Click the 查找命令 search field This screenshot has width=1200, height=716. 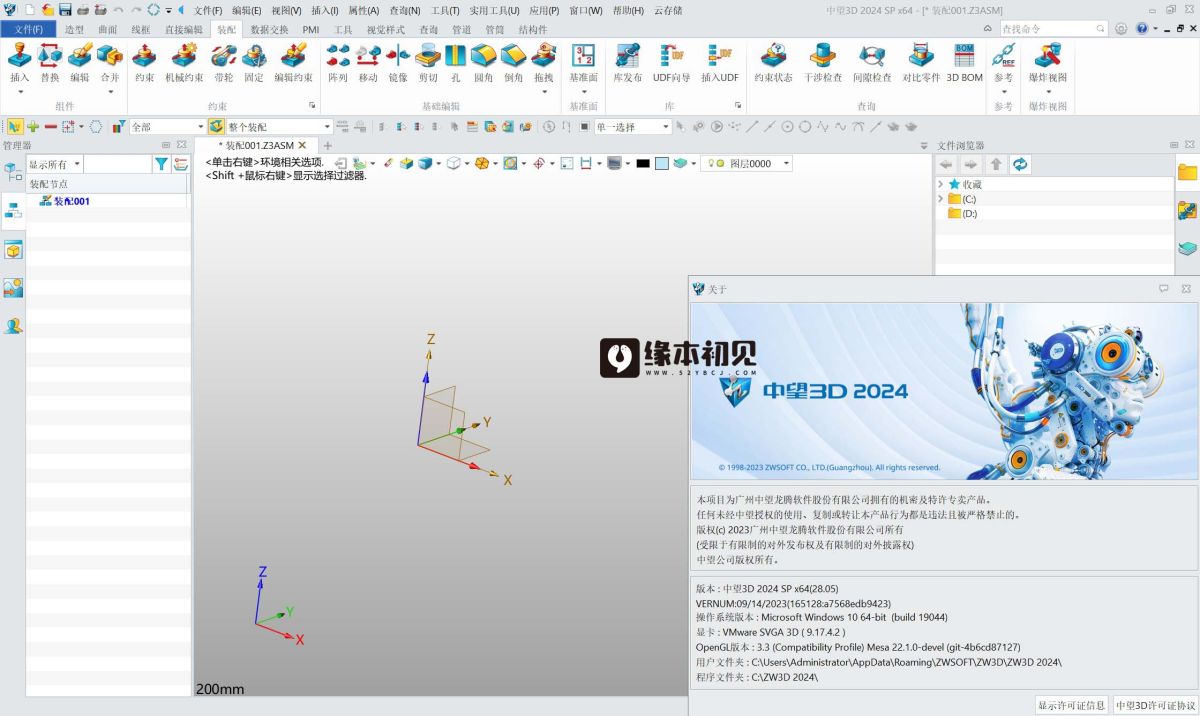point(1053,29)
